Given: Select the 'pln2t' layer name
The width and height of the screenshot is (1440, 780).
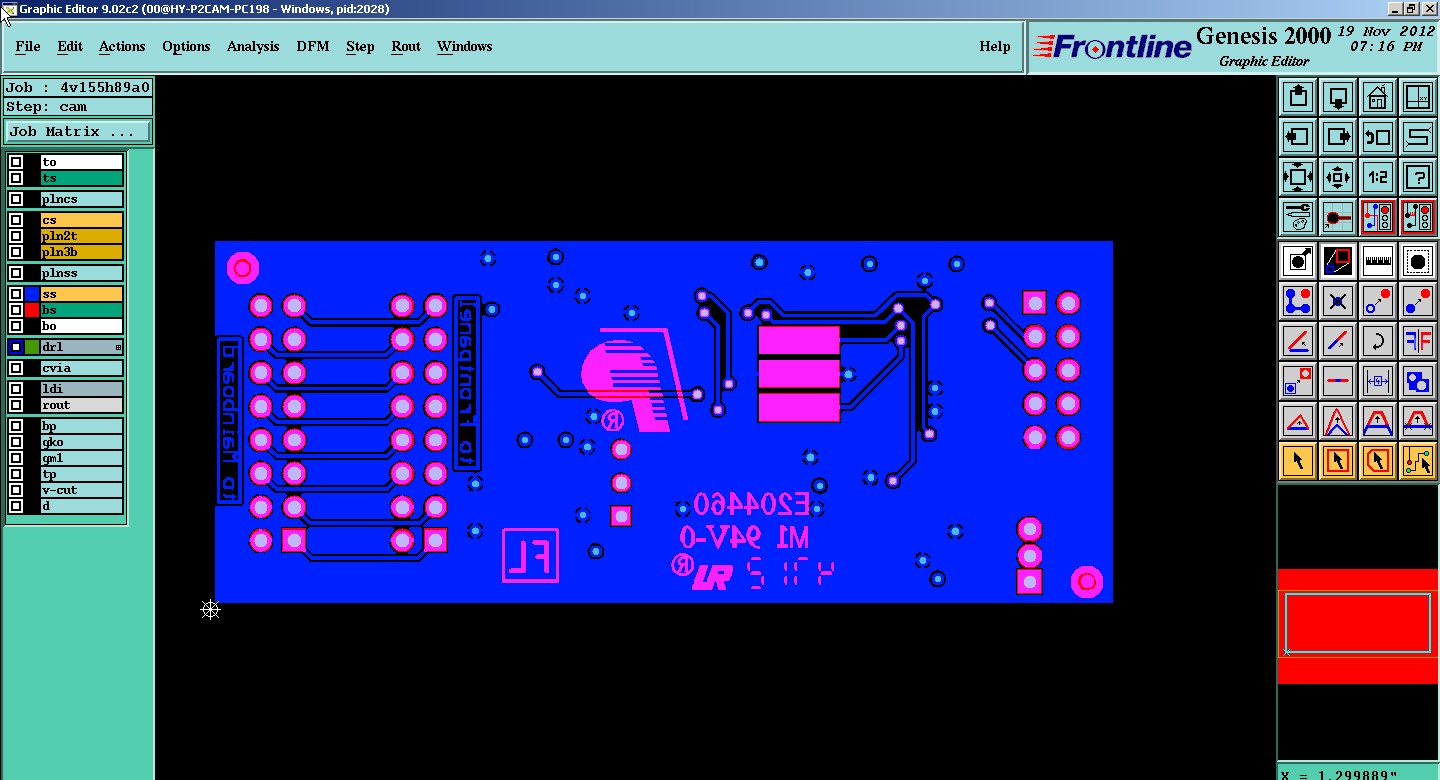Looking at the screenshot, I should 82,236.
